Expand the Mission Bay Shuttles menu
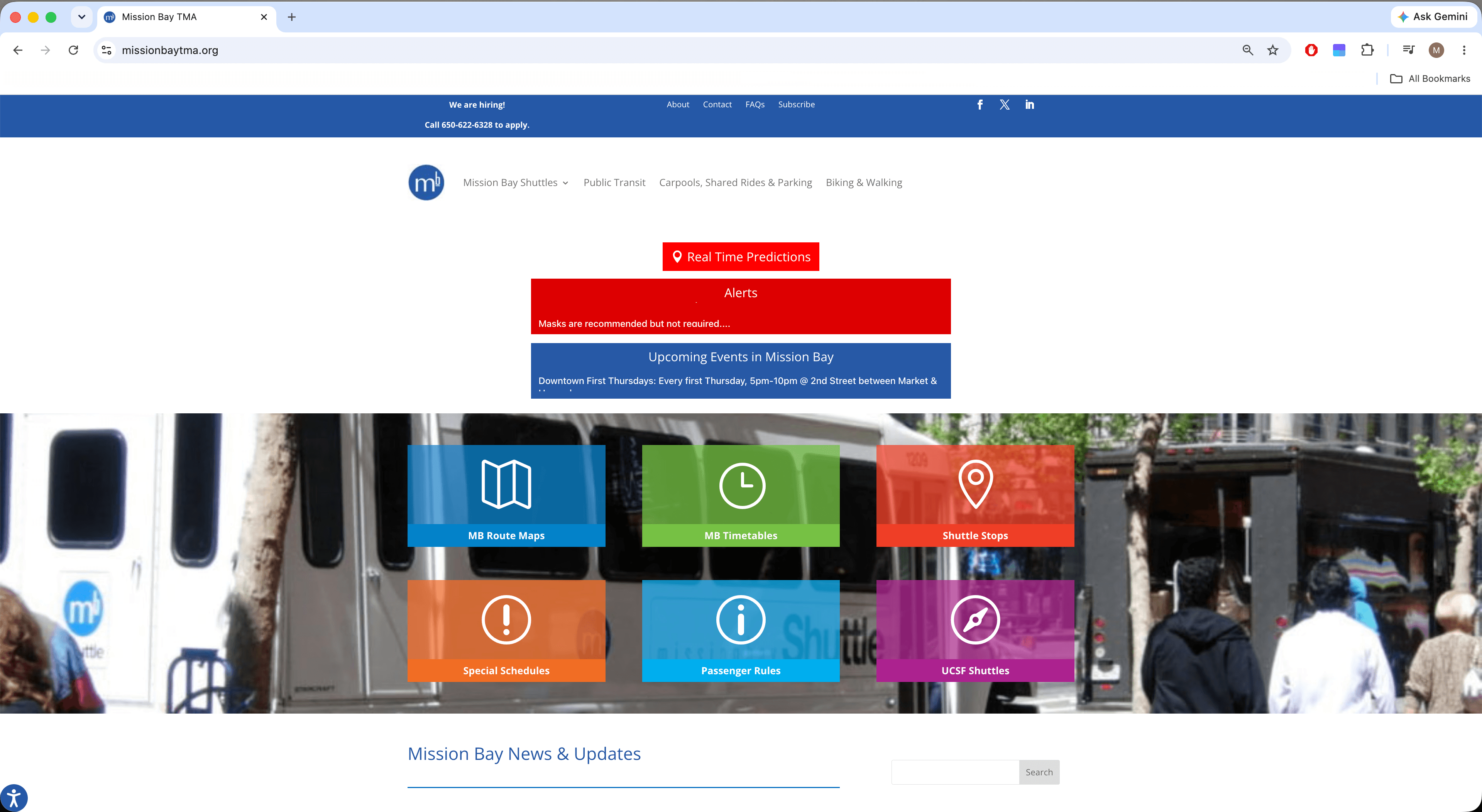This screenshot has width=1482, height=812. [x=516, y=183]
